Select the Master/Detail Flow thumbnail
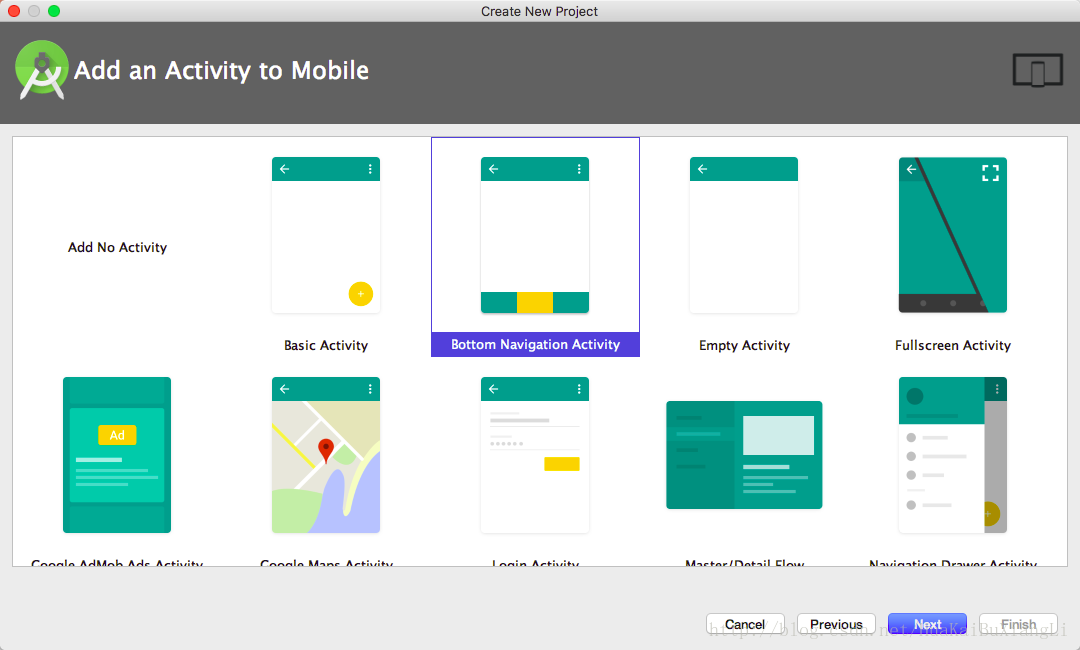The width and height of the screenshot is (1080, 650). [744, 454]
